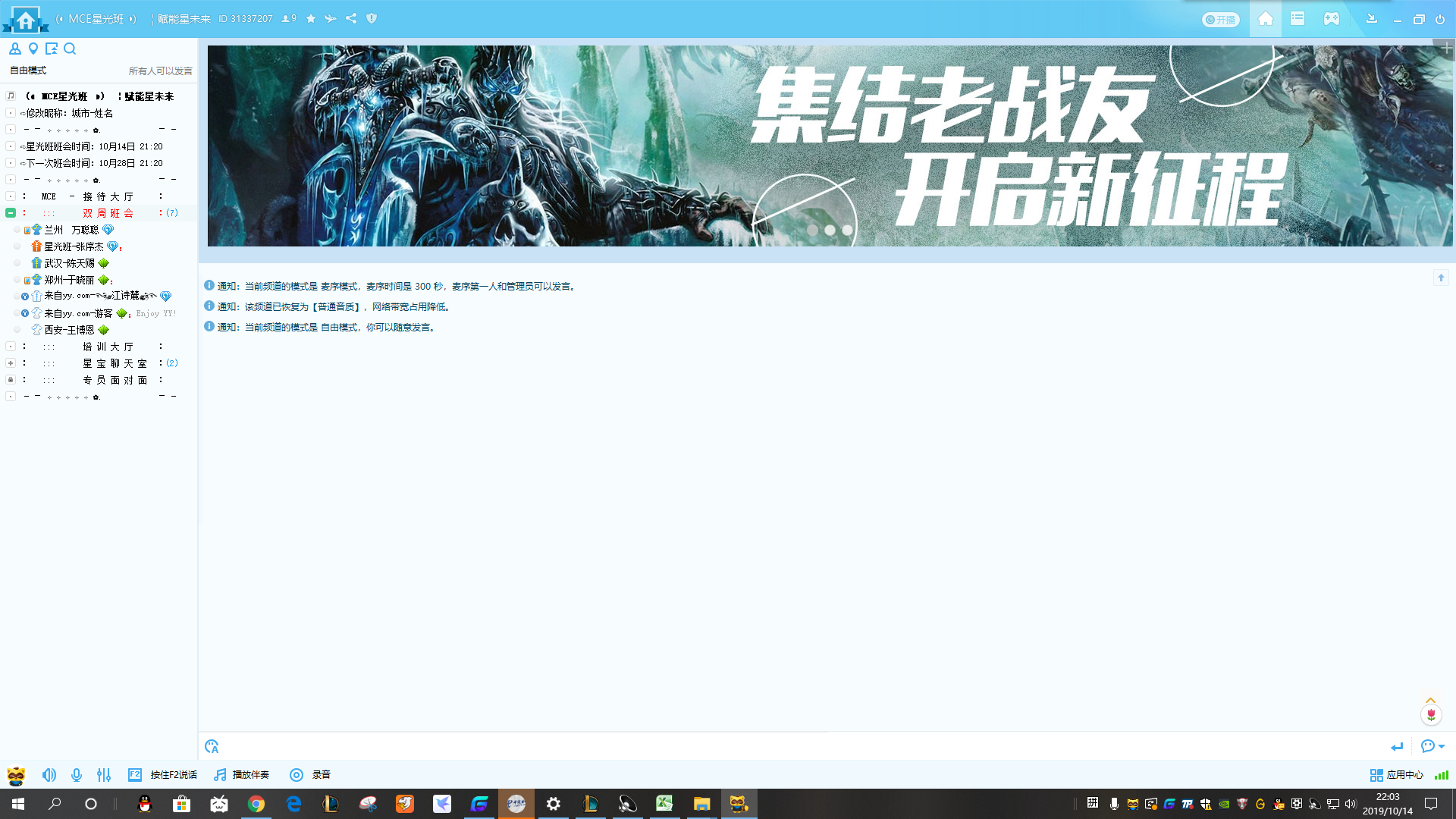Screen dimensions: 1456x819
Task: Open the audio mixer settings icon
Action: point(104,775)
